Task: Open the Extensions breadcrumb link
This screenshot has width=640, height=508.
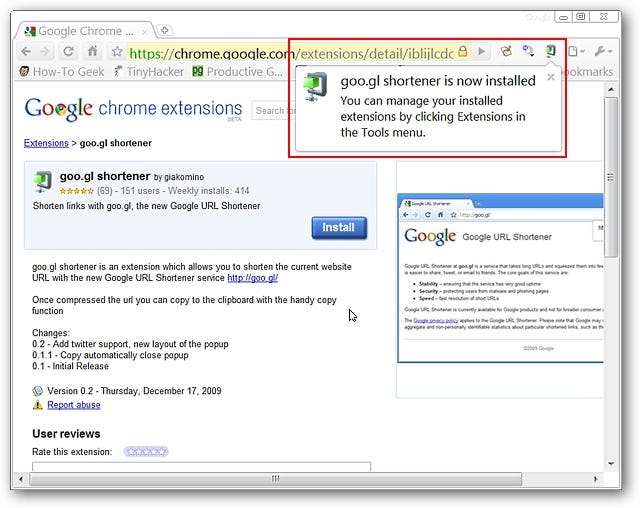Action: (x=46, y=143)
